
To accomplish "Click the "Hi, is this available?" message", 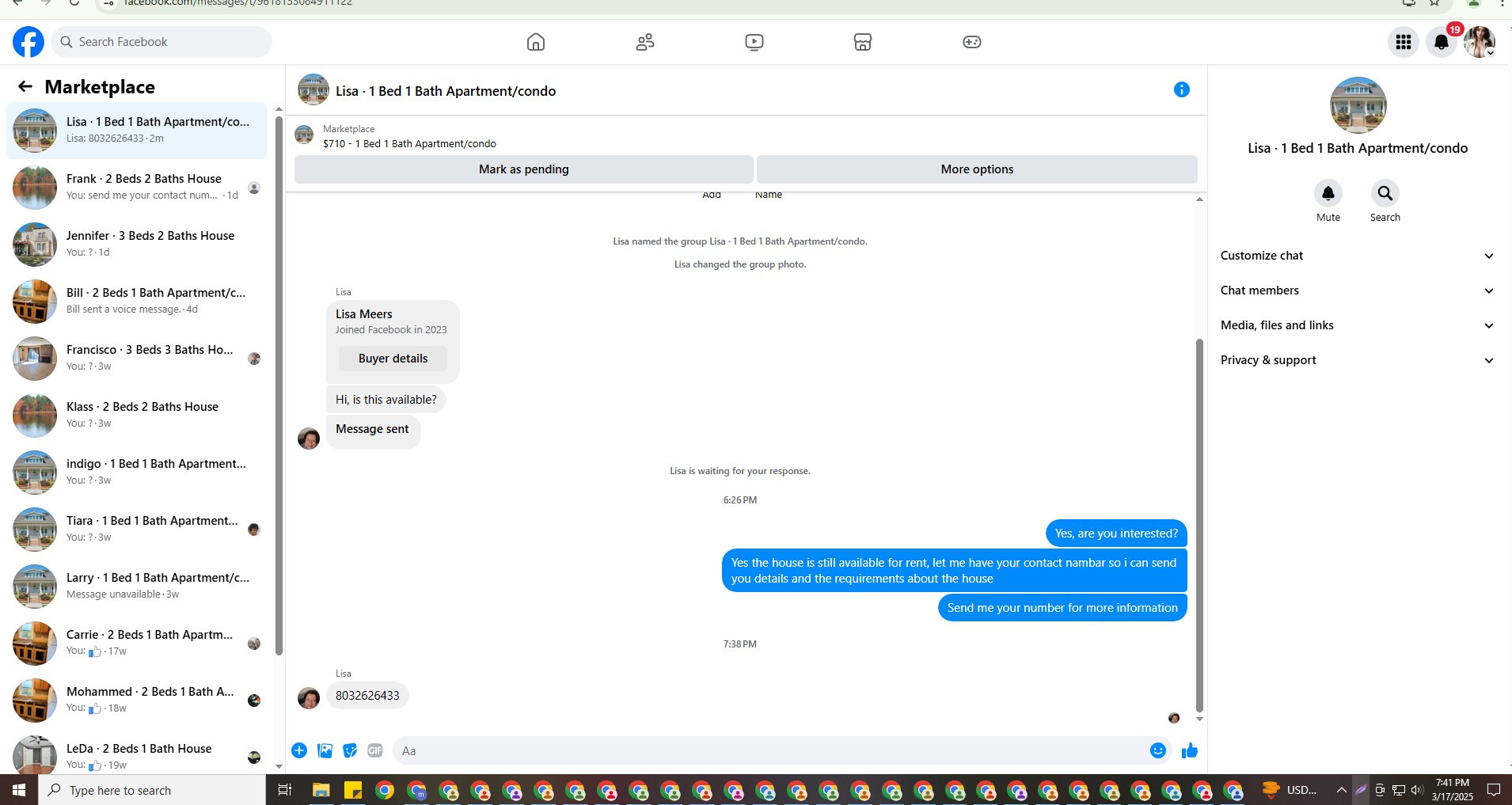I will point(386,400).
